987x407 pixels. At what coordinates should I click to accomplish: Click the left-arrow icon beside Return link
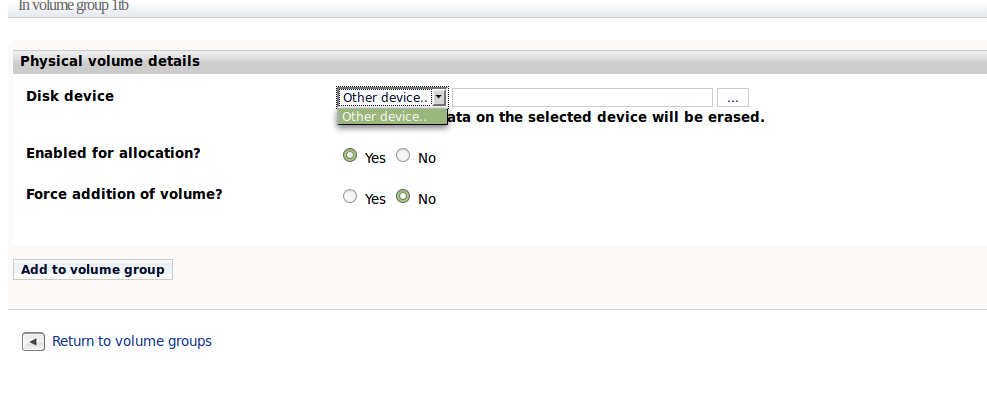click(33, 342)
